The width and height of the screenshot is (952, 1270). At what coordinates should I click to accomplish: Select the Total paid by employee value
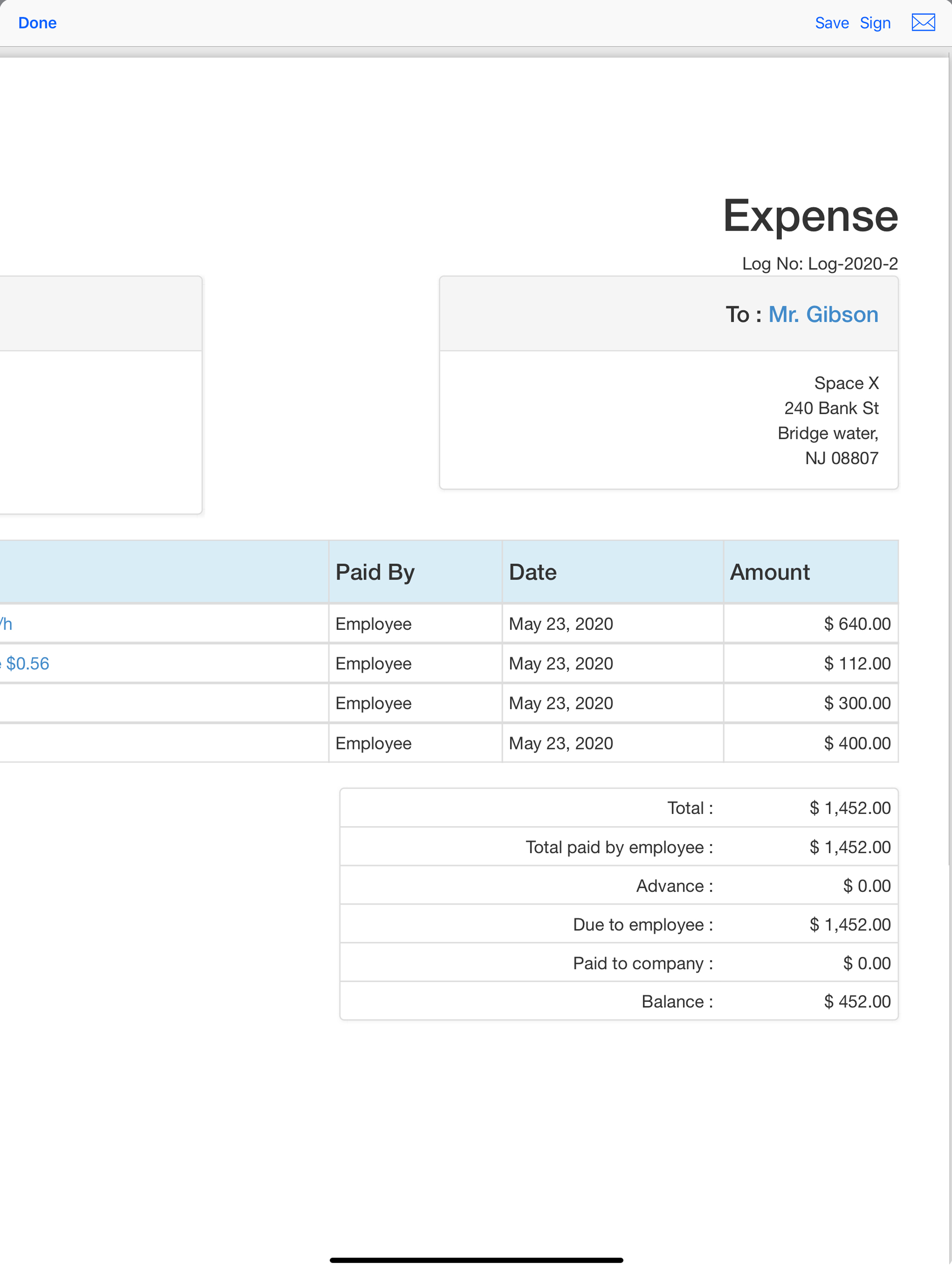[850, 847]
